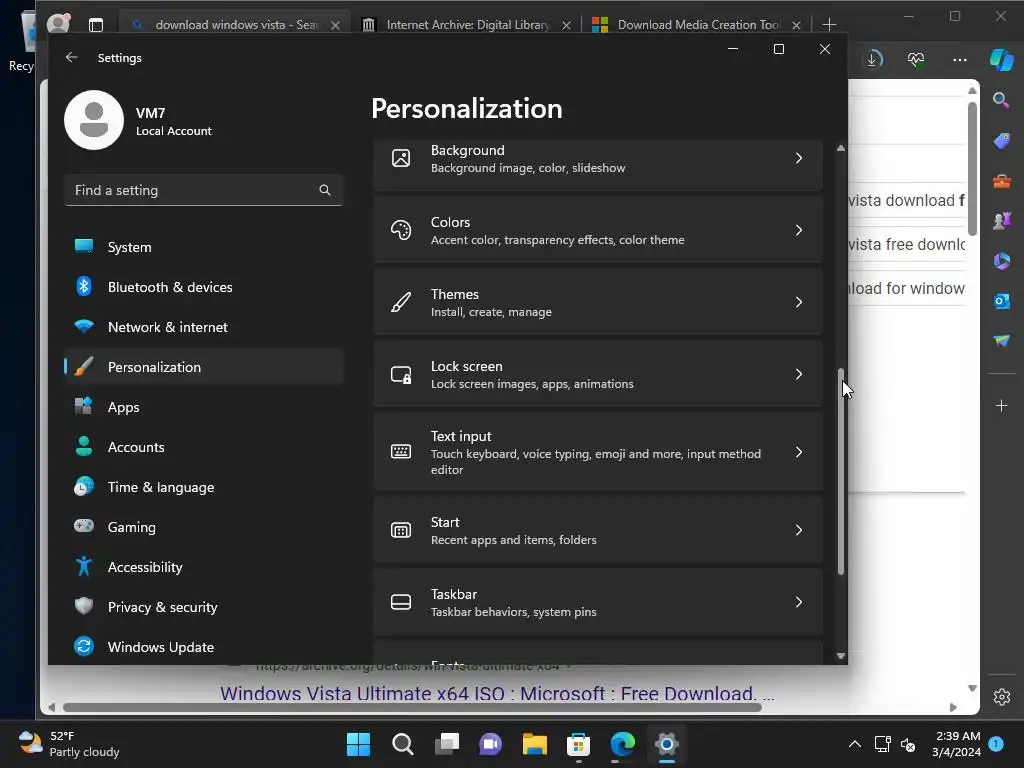The height and width of the screenshot is (768, 1024).
Task: Click the Colors palette icon
Action: (401, 230)
